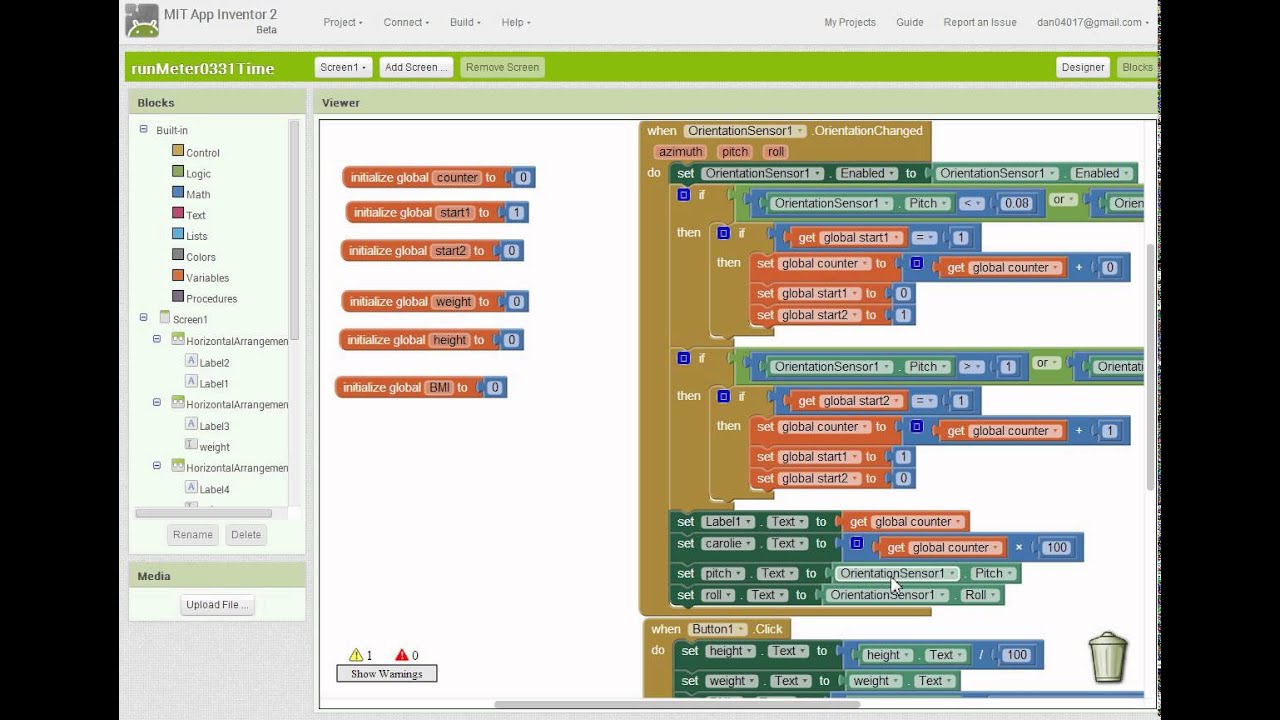Image resolution: width=1280 pixels, height=720 pixels.
Task: Click mutator icon on the counter + 0 block
Action: [x=917, y=263]
